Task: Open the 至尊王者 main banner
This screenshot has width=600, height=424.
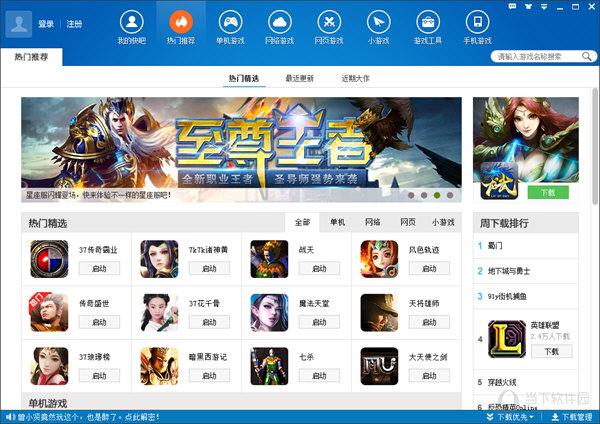Action: tap(241, 150)
